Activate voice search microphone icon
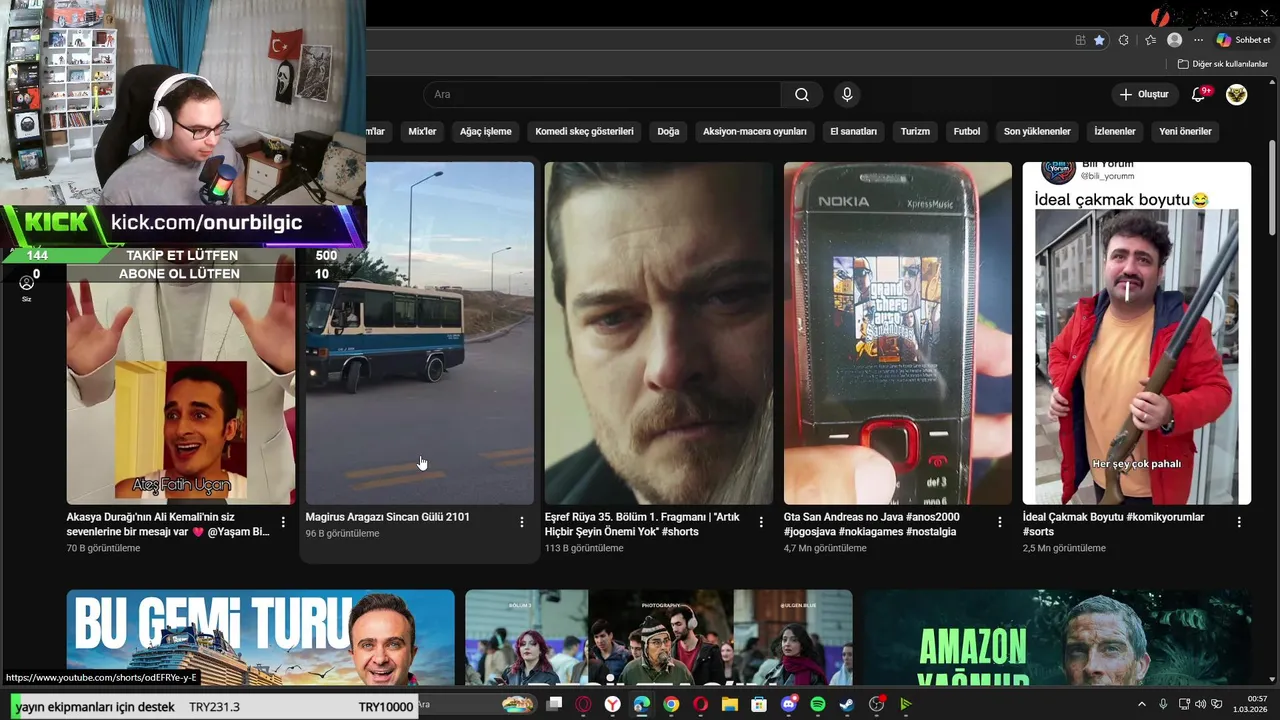 [847, 94]
